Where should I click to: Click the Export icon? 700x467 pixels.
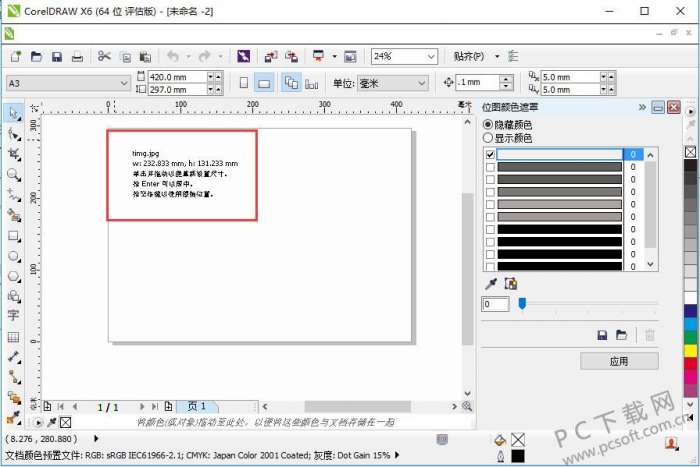coord(292,56)
